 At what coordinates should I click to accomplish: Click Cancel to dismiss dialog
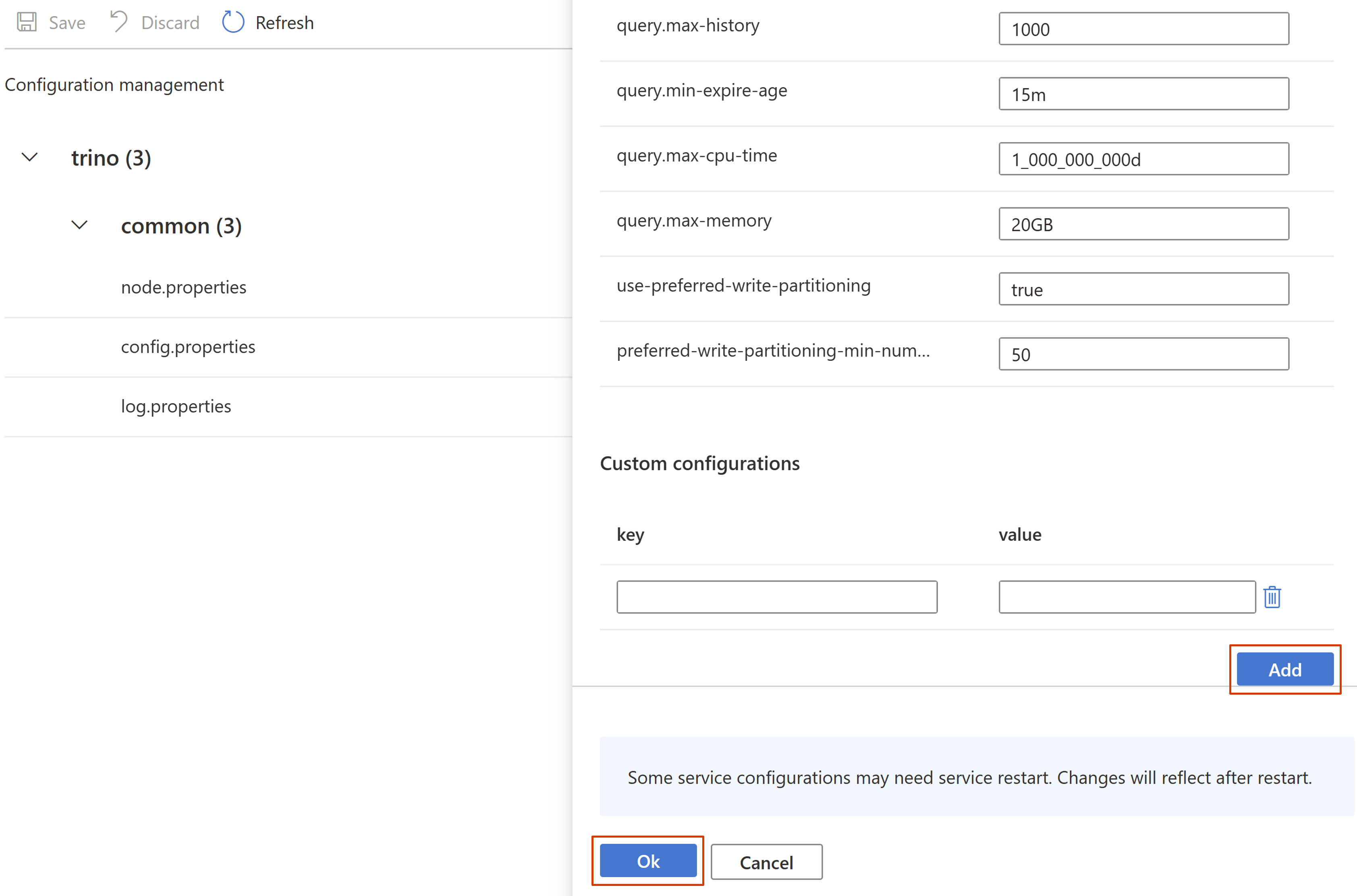pyautogui.click(x=765, y=861)
